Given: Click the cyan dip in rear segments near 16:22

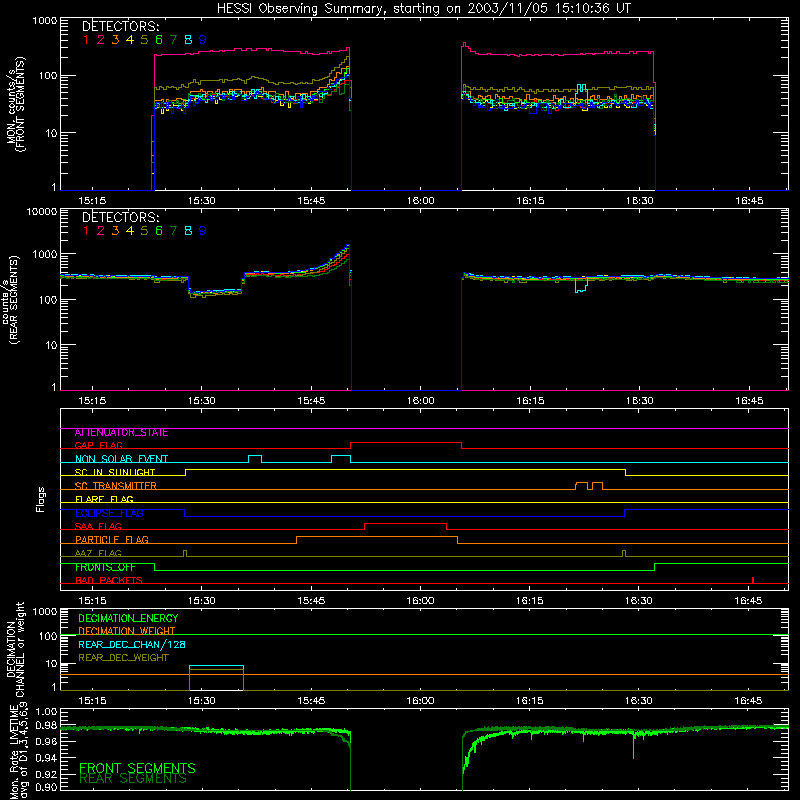Looking at the screenshot, I should (581, 286).
